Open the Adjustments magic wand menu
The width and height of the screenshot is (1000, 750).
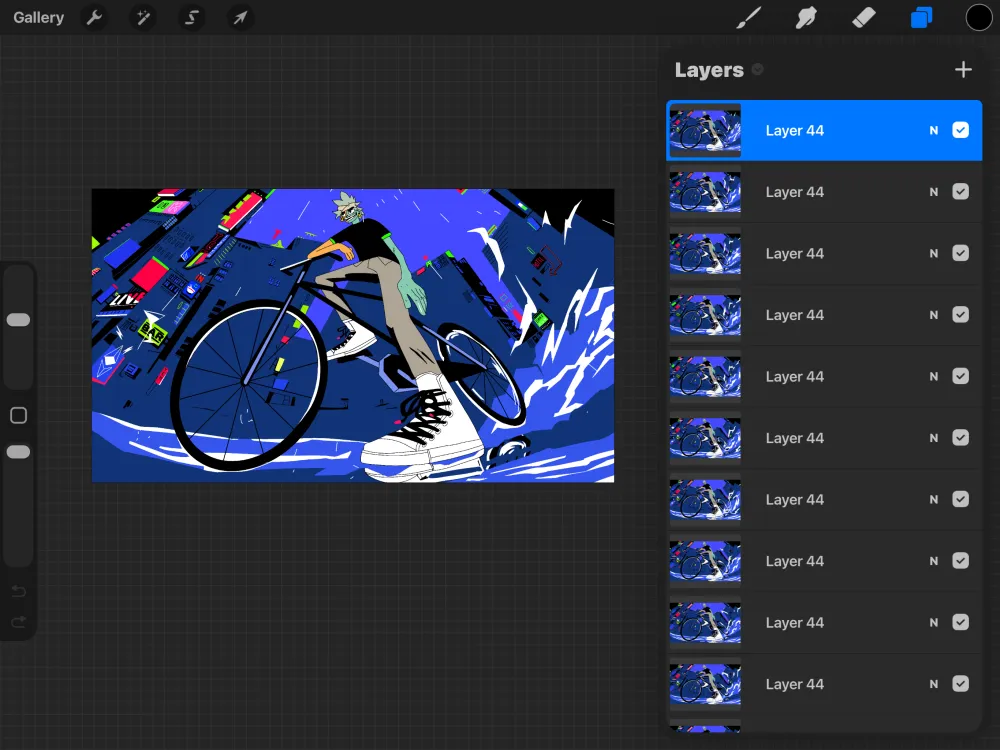143,17
